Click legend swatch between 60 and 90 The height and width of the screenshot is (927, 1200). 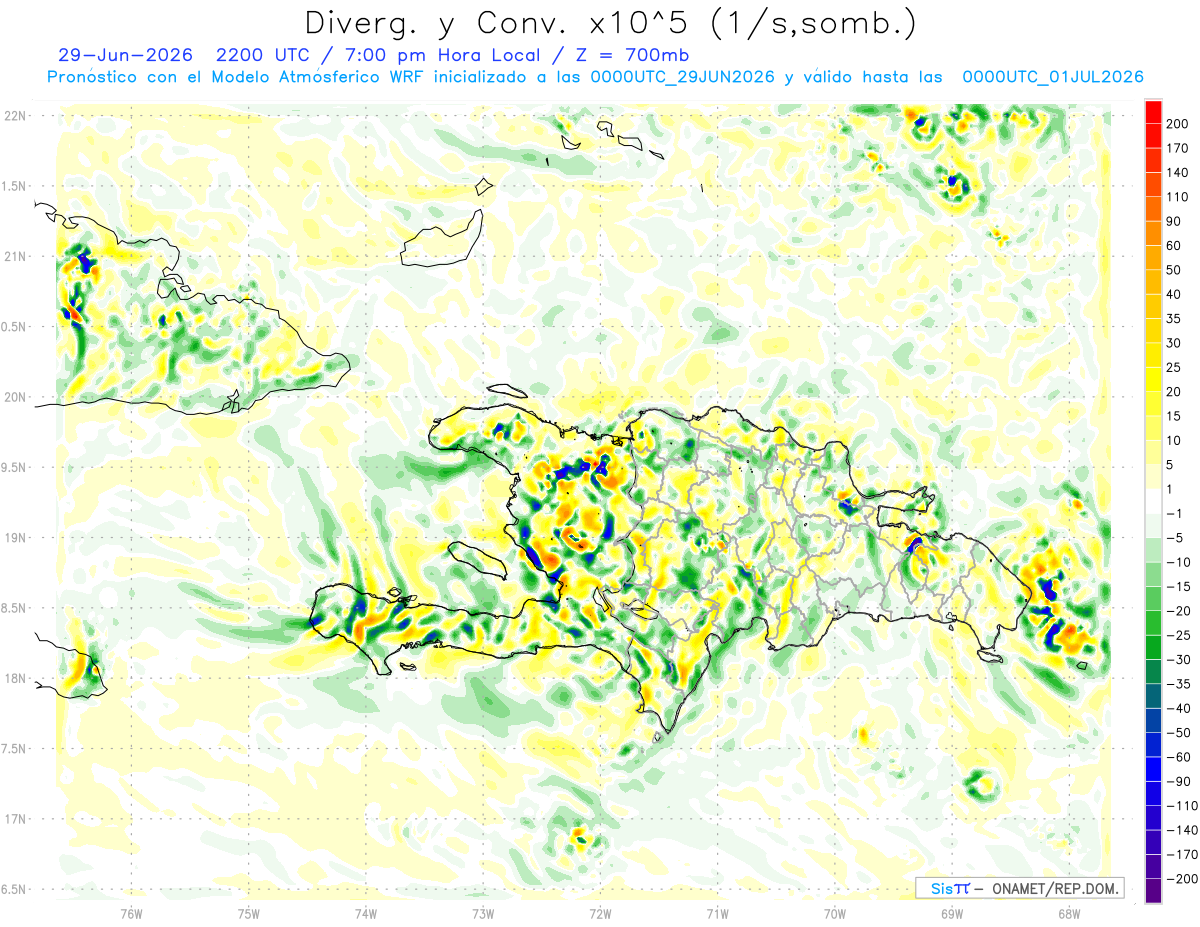1153,233
